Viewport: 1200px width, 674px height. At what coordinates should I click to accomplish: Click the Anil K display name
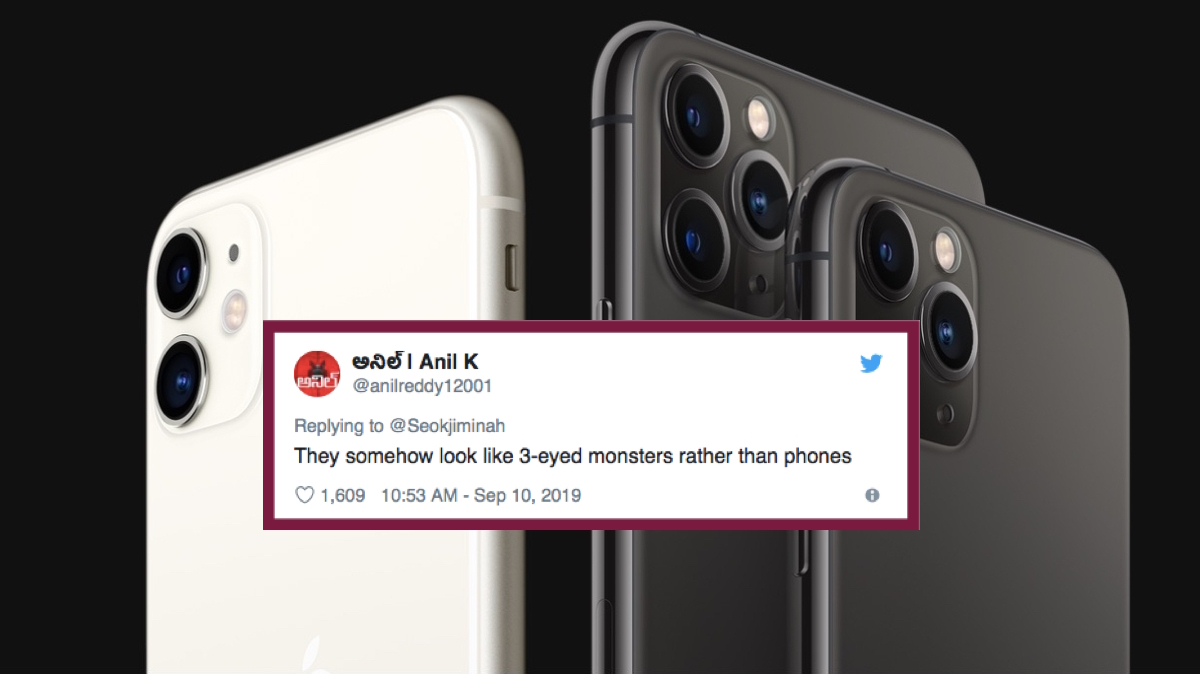[x=414, y=362]
